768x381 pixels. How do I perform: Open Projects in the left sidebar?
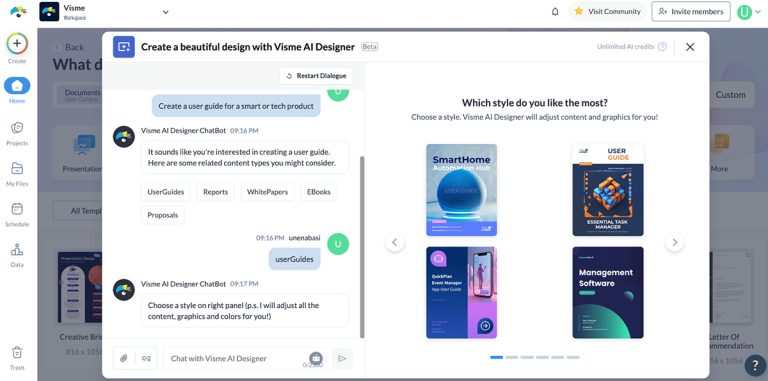point(17,128)
